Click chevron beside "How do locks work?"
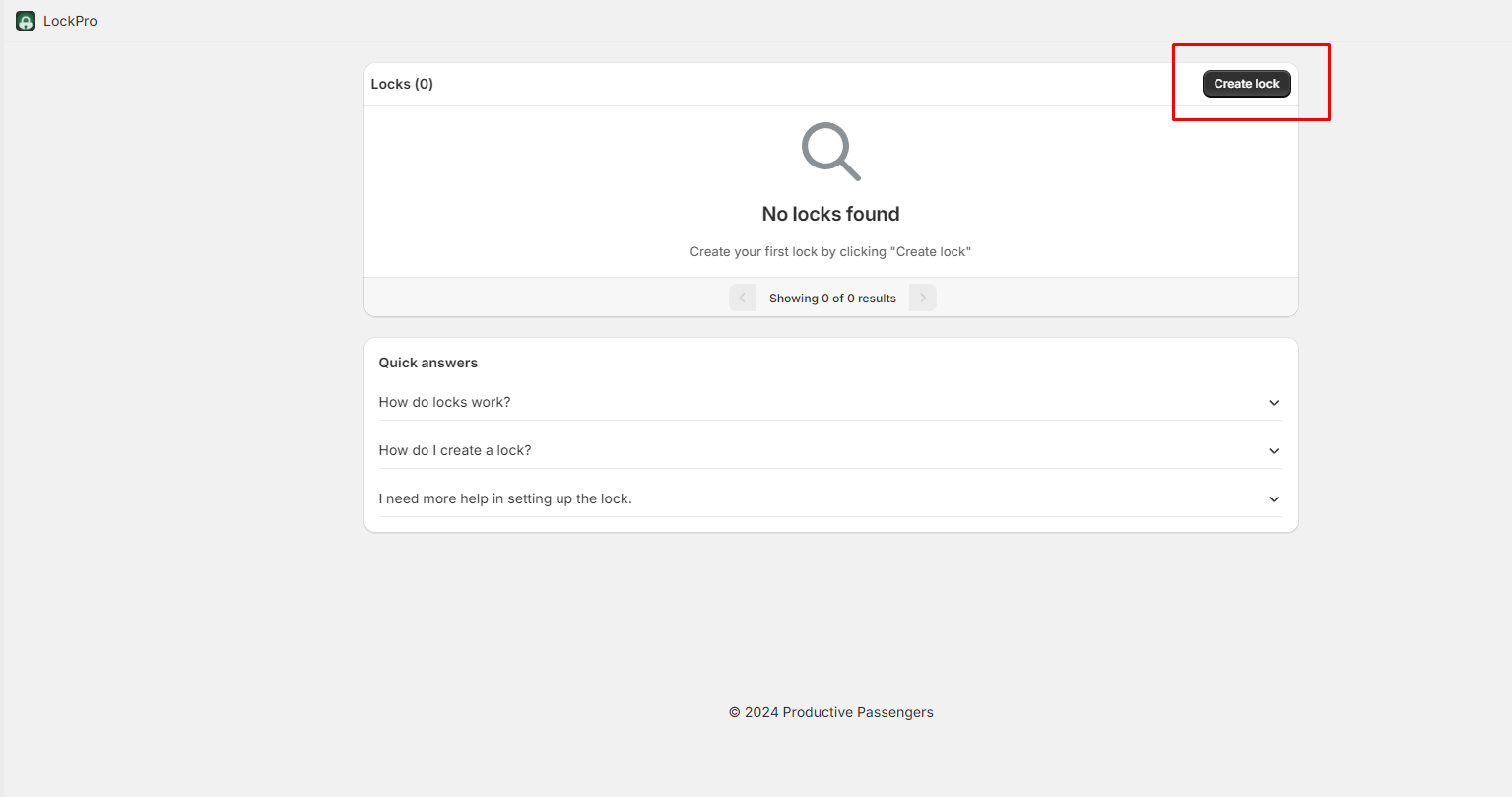 point(1273,403)
